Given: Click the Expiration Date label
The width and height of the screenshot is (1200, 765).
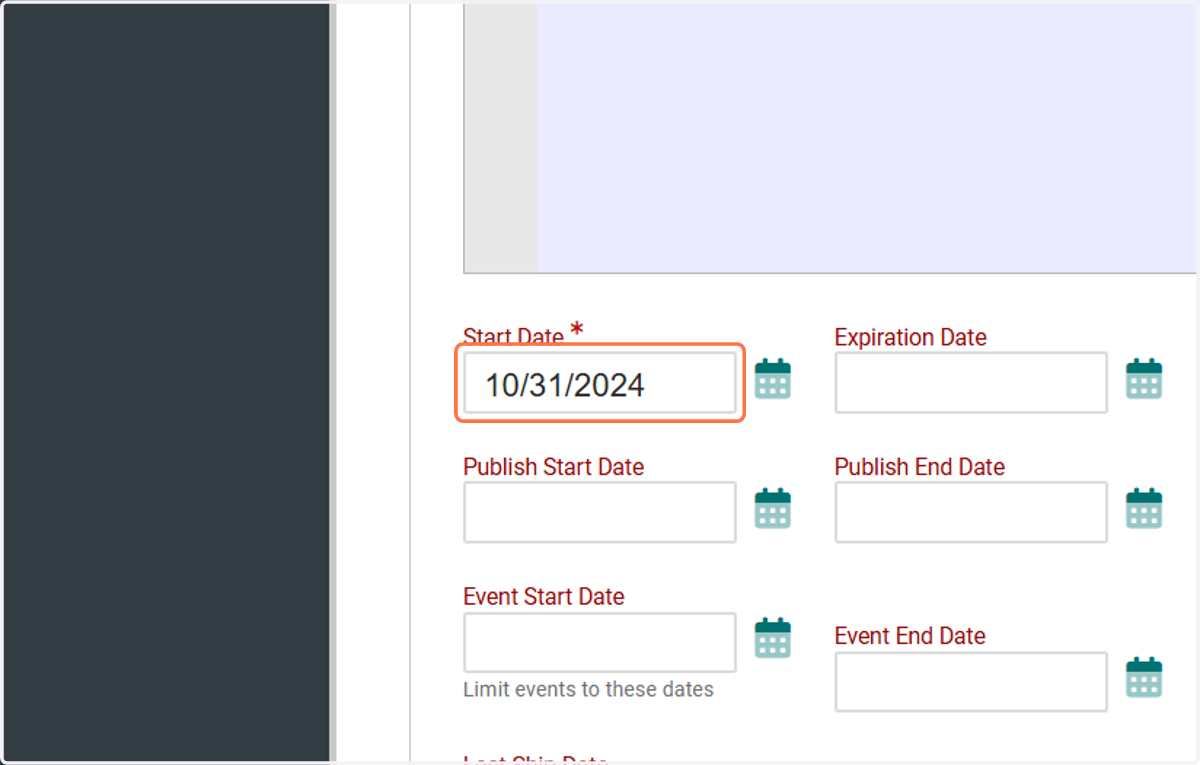Looking at the screenshot, I should coord(911,337).
